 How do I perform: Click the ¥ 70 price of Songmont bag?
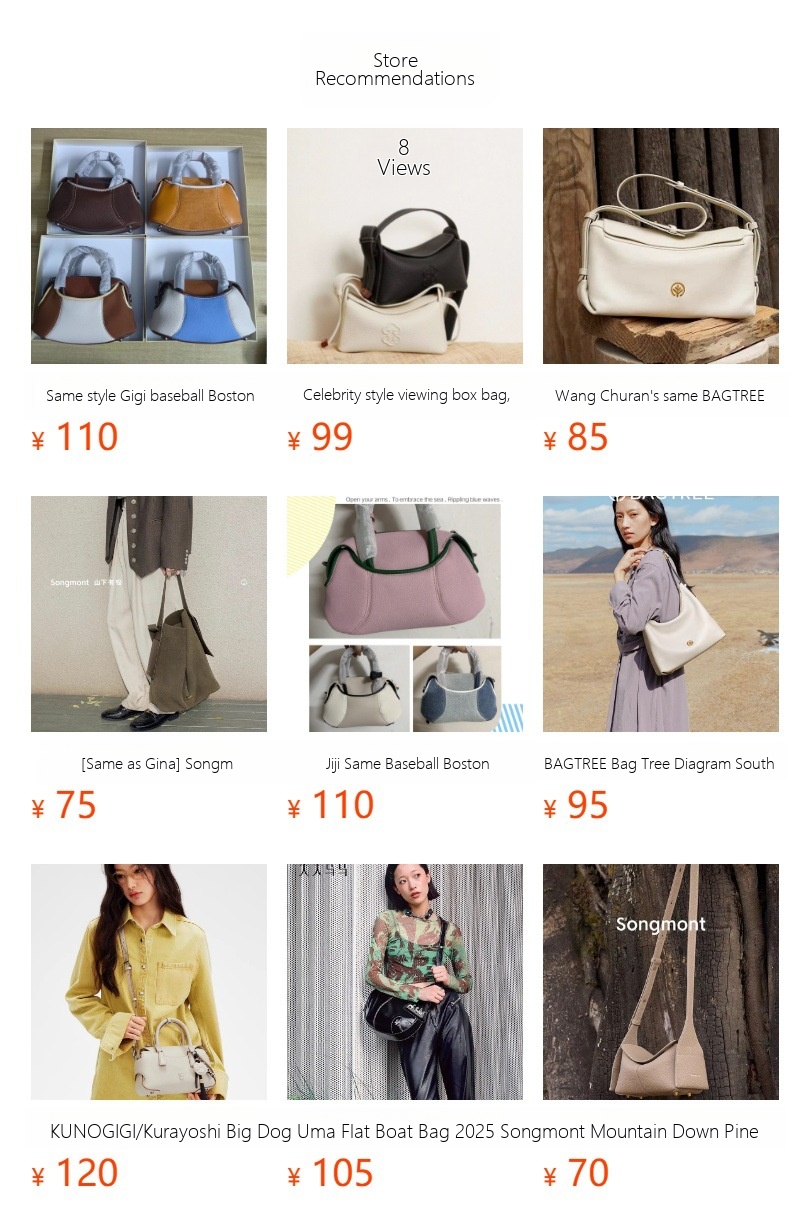(576, 1173)
